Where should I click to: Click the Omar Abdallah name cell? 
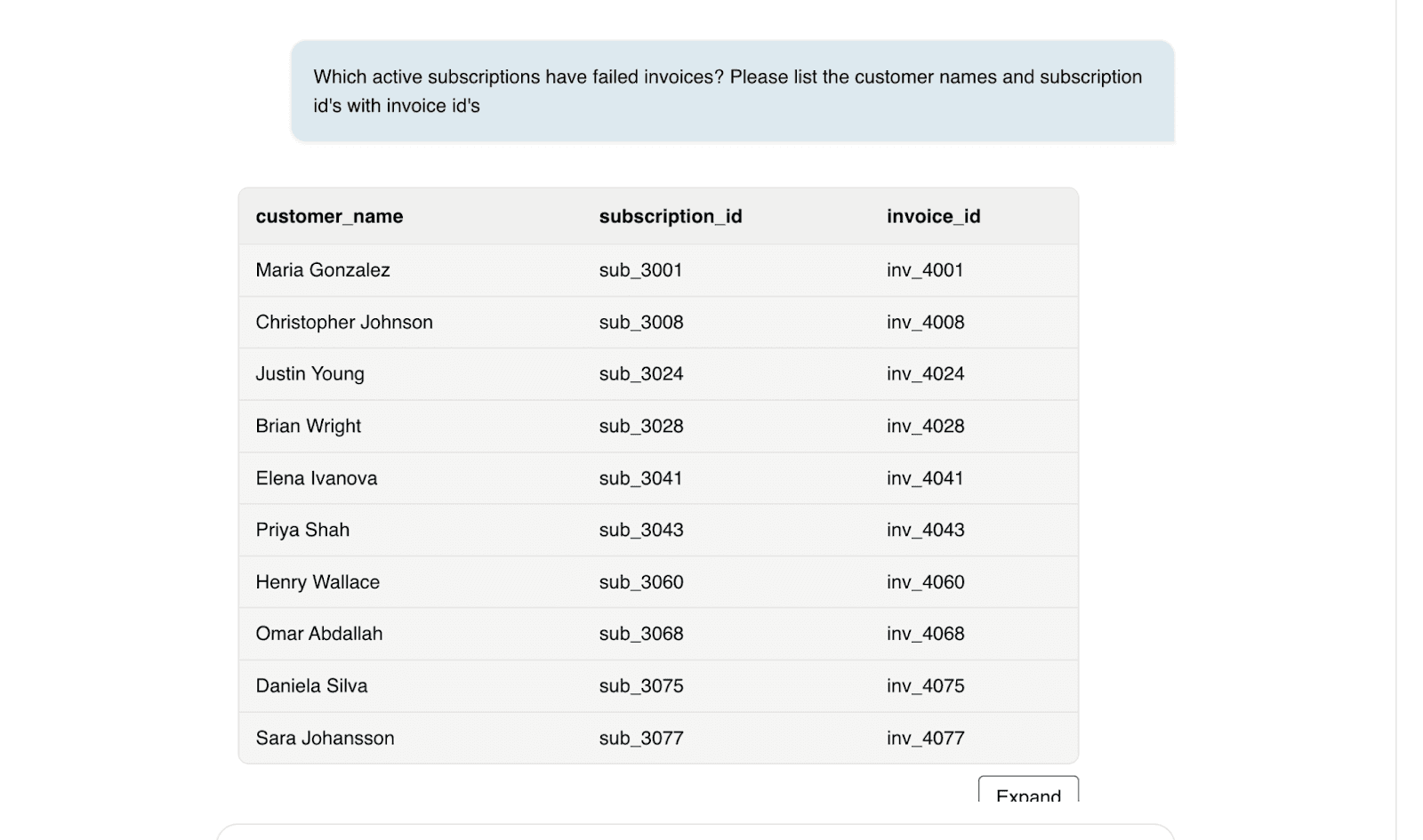(x=319, y=634)
